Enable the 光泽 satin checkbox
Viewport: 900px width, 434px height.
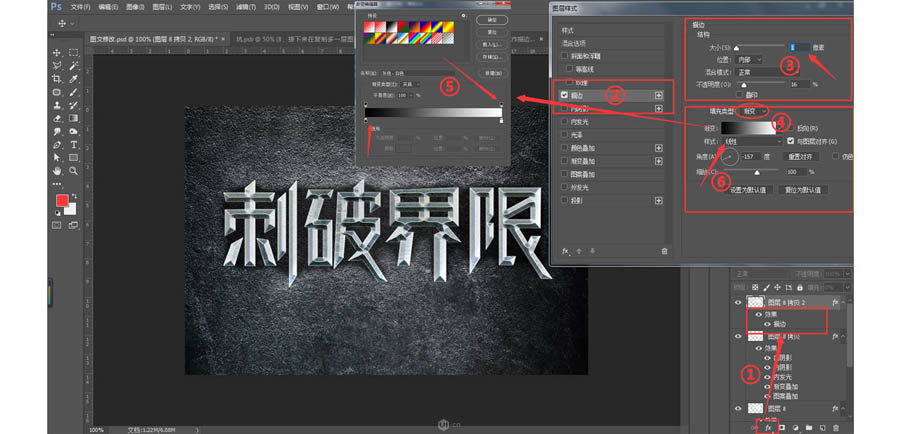565,134
